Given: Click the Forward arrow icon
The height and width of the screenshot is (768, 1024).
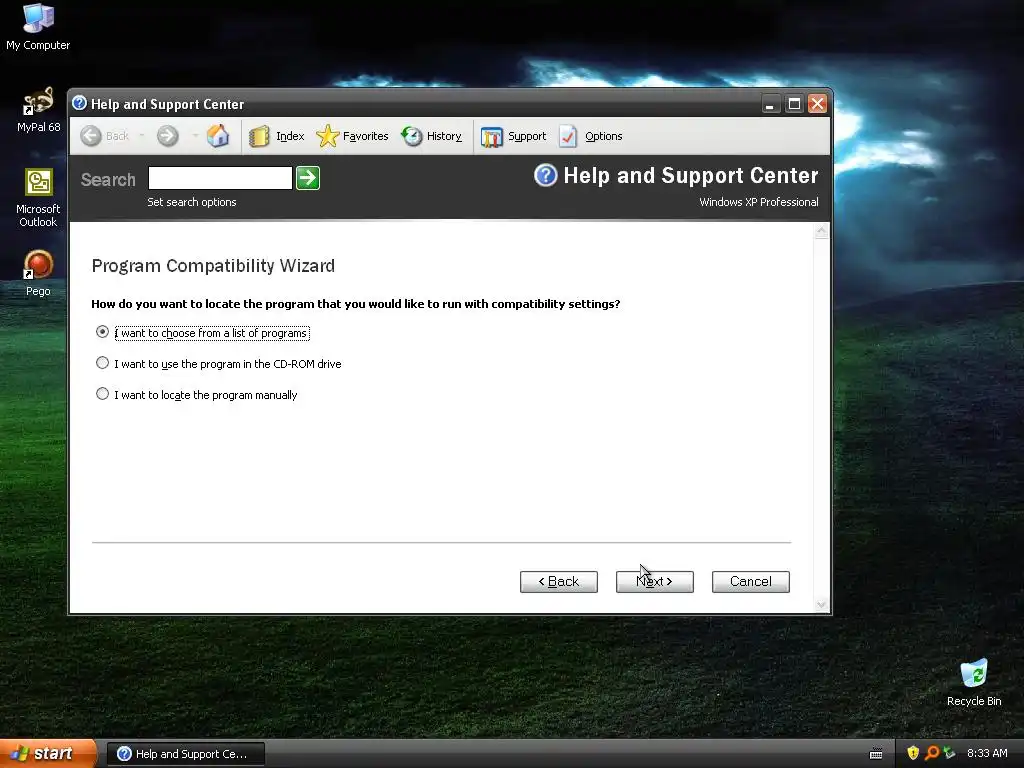Looking at the screenshot, I should pos(168,136).
